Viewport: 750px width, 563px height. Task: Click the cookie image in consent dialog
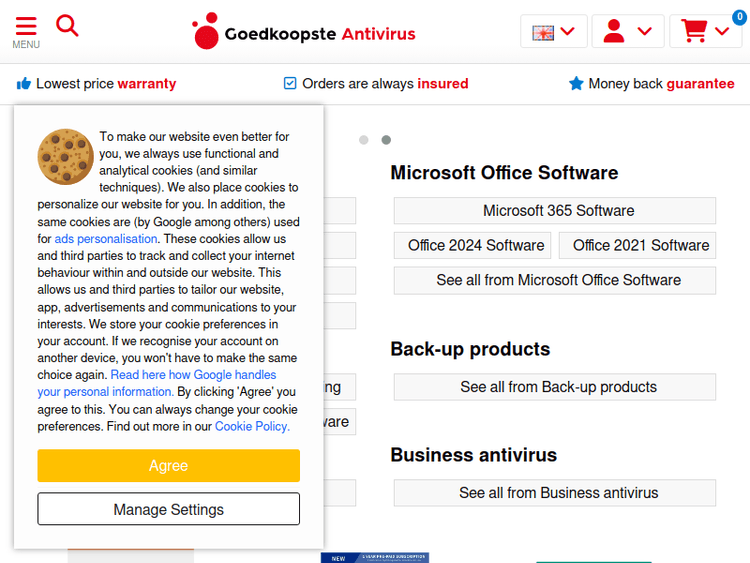(x=66, y=156)
